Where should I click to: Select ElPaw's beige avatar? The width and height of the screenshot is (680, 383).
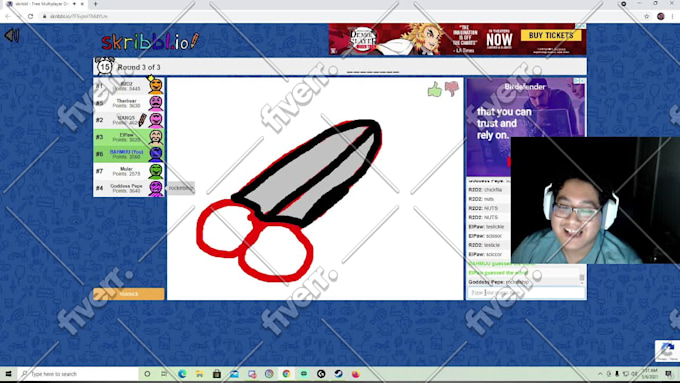[156, 137]
